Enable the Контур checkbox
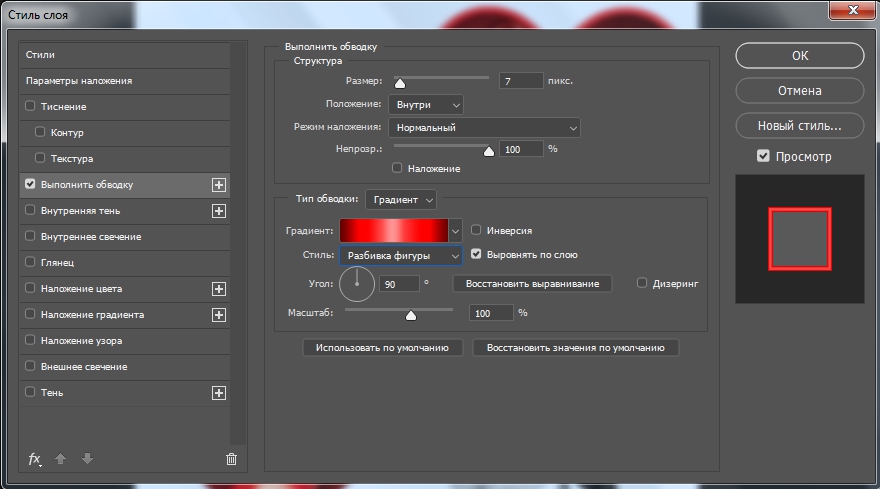This screenshot has width=880, height=489. tap(40, 132)
